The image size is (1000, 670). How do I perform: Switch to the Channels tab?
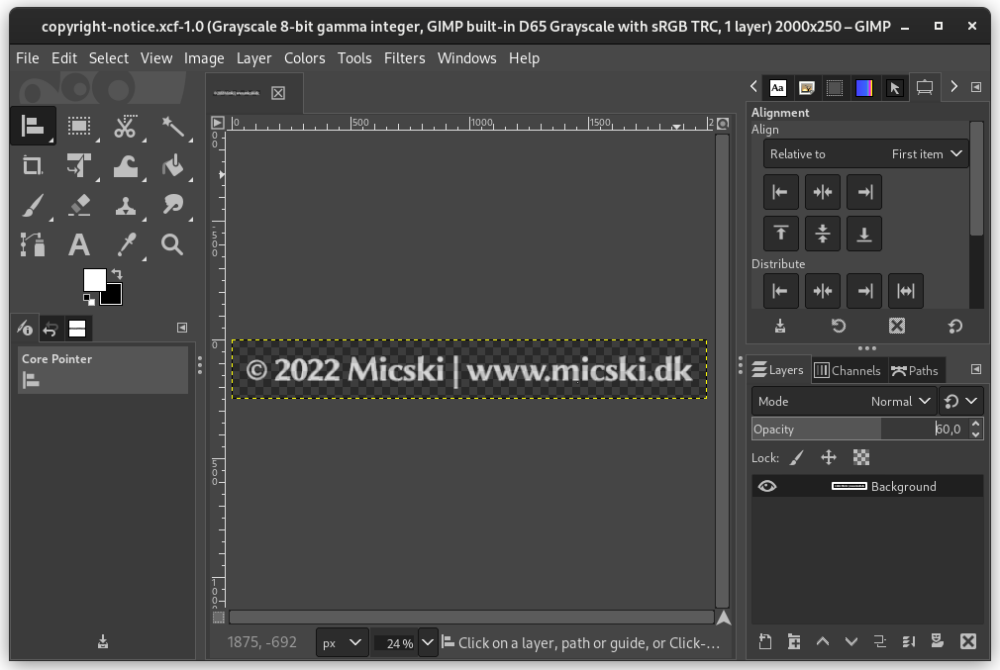848,369
